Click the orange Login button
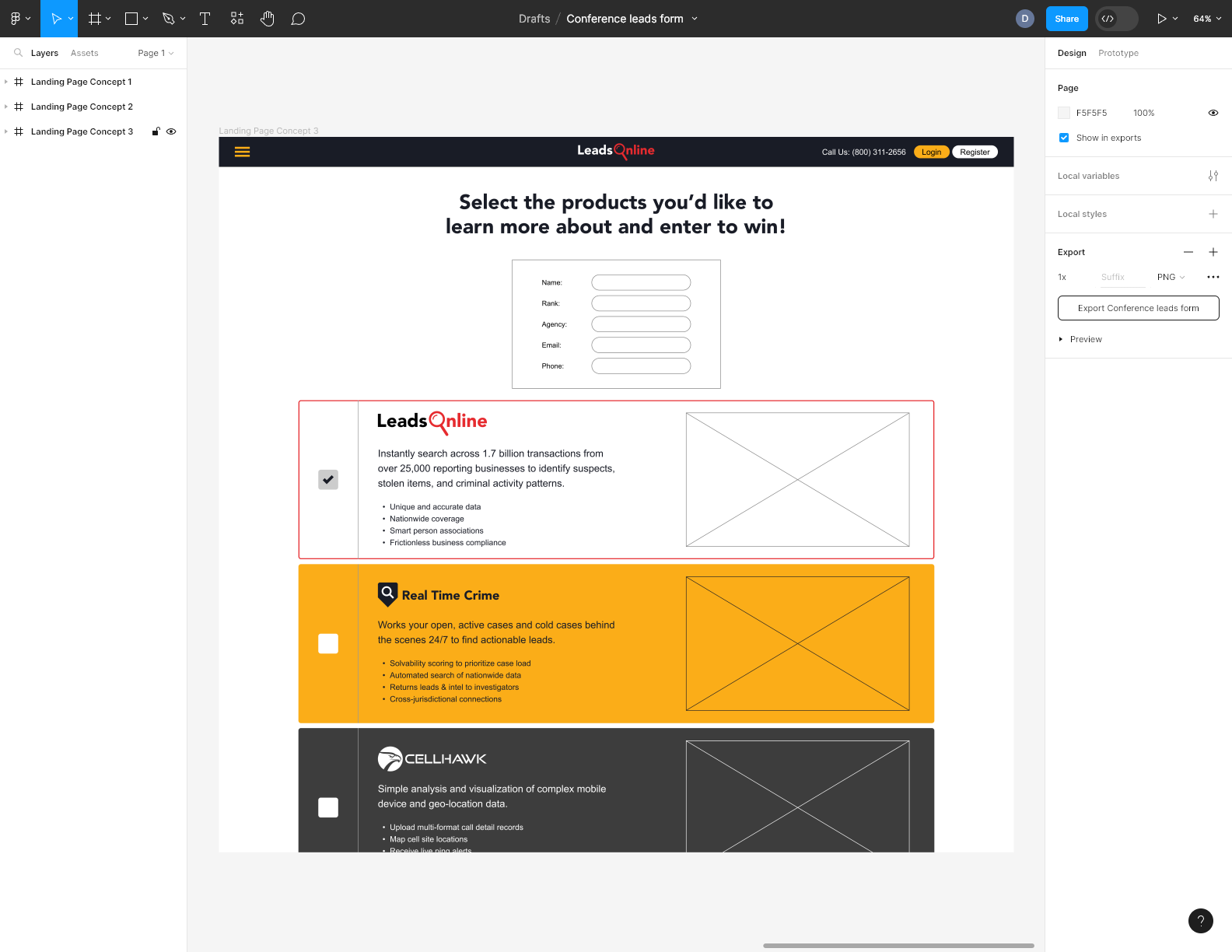Image resolution: width=1232 pixels, height=952 pixels. (x=932, y=152)
